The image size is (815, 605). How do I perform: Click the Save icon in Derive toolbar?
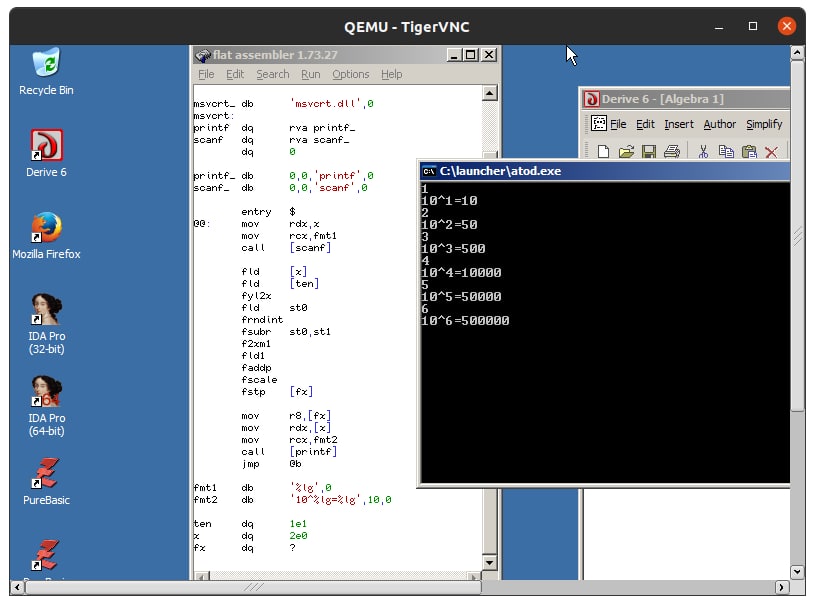[649, 151]
